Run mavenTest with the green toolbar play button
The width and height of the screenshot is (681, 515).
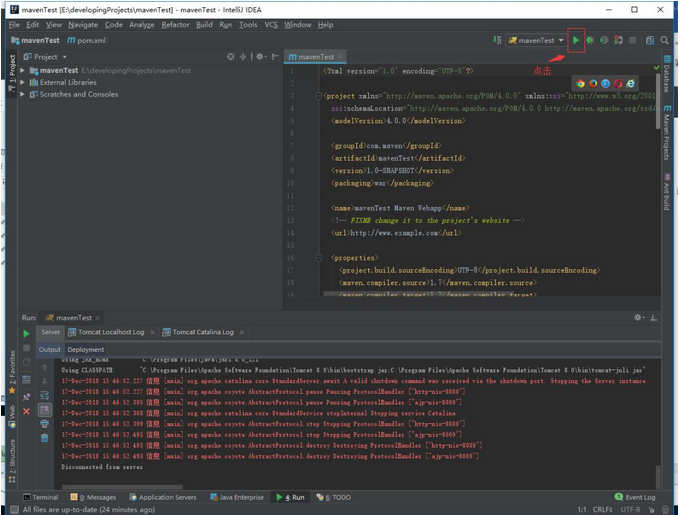click(575, 40)
